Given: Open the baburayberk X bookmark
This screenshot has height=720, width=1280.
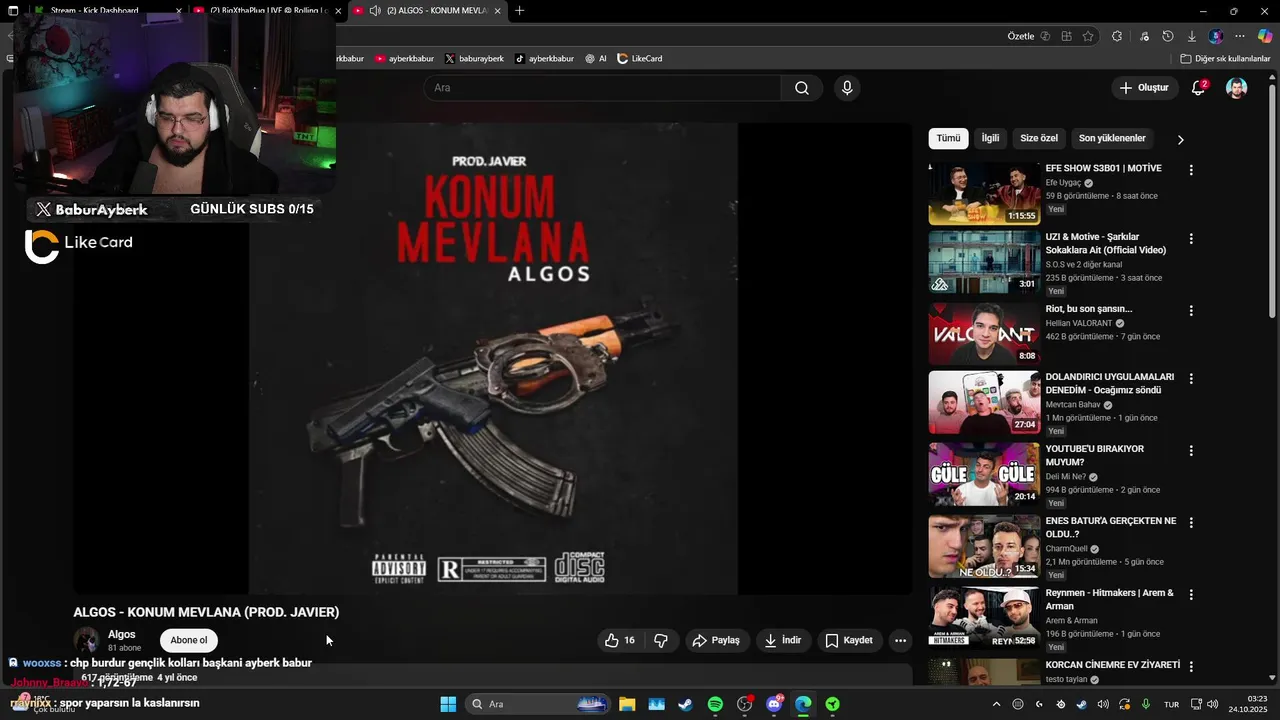Looking at the screenshot, I should [474, 59].
